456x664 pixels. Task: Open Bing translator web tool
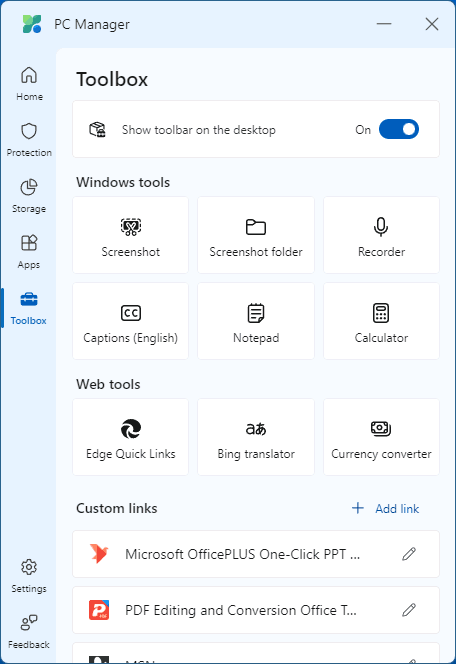click(256, 437)
